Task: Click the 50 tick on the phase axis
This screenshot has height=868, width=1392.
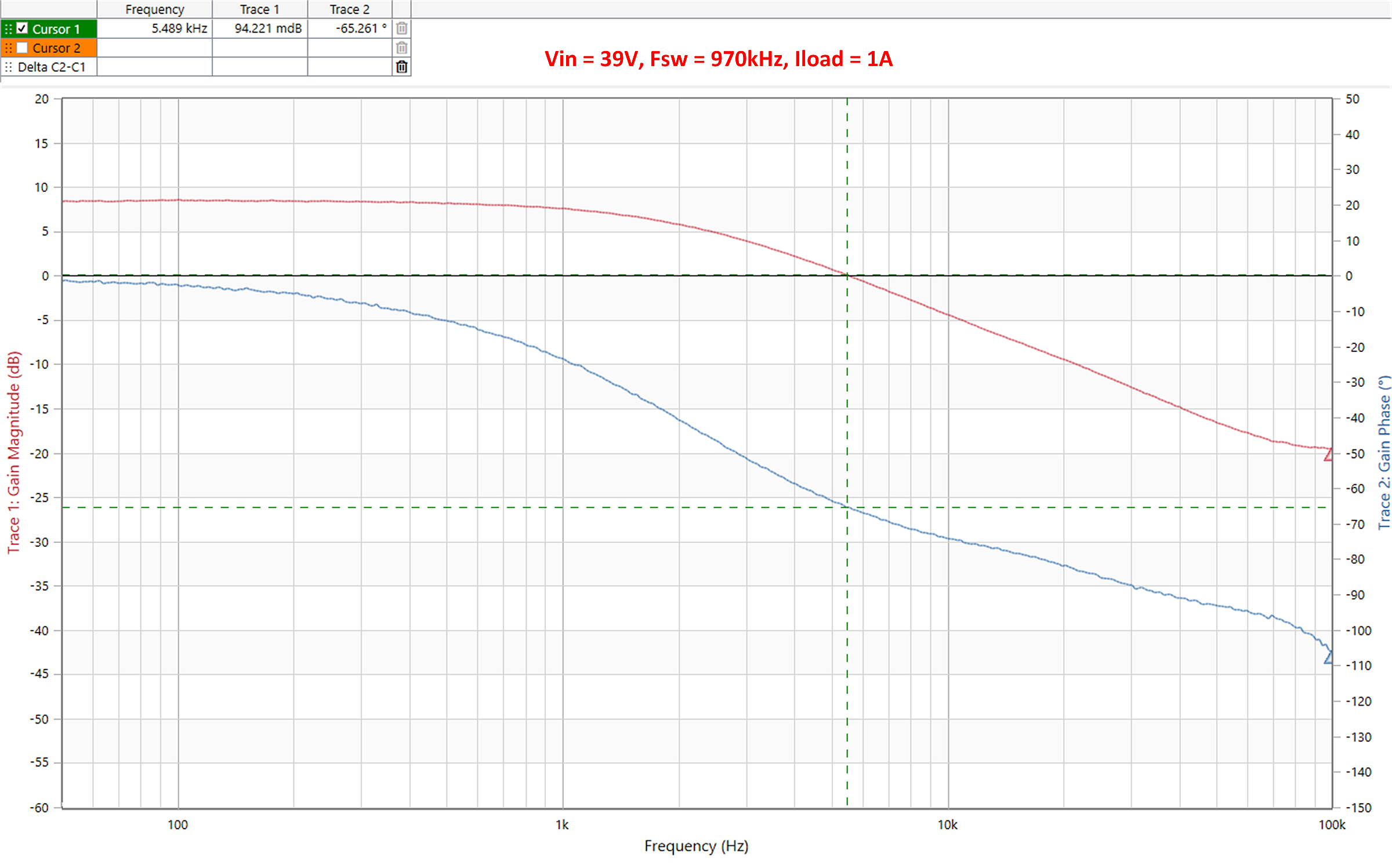Action: 1353,99
